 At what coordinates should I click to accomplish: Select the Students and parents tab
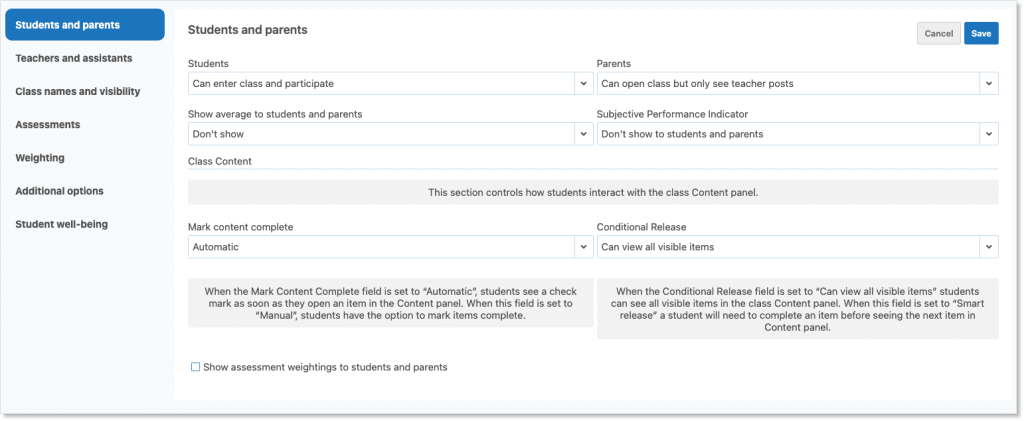pyautogui.click(x=84, y=25)
